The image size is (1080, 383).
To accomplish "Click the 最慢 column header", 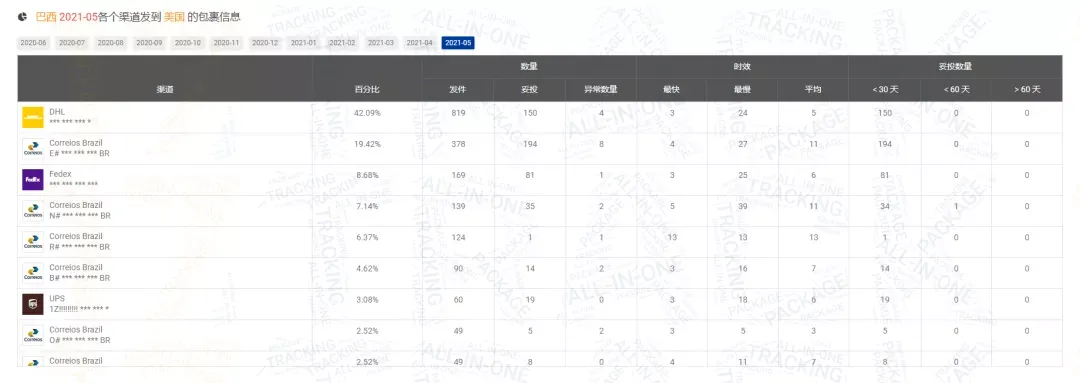I will tap(742, 90).
